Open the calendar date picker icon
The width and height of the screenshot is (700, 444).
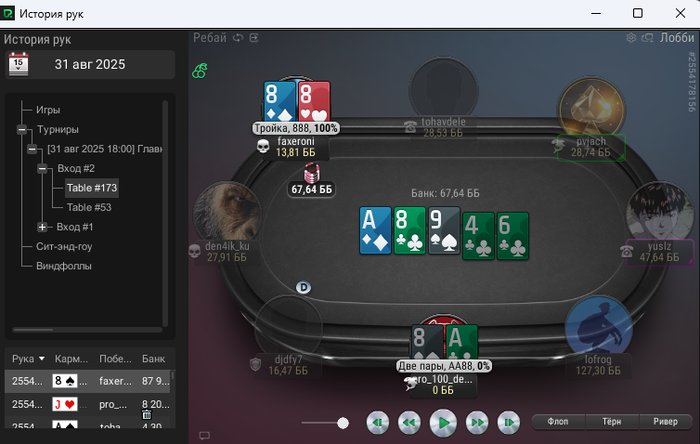[x=18, y=64]
